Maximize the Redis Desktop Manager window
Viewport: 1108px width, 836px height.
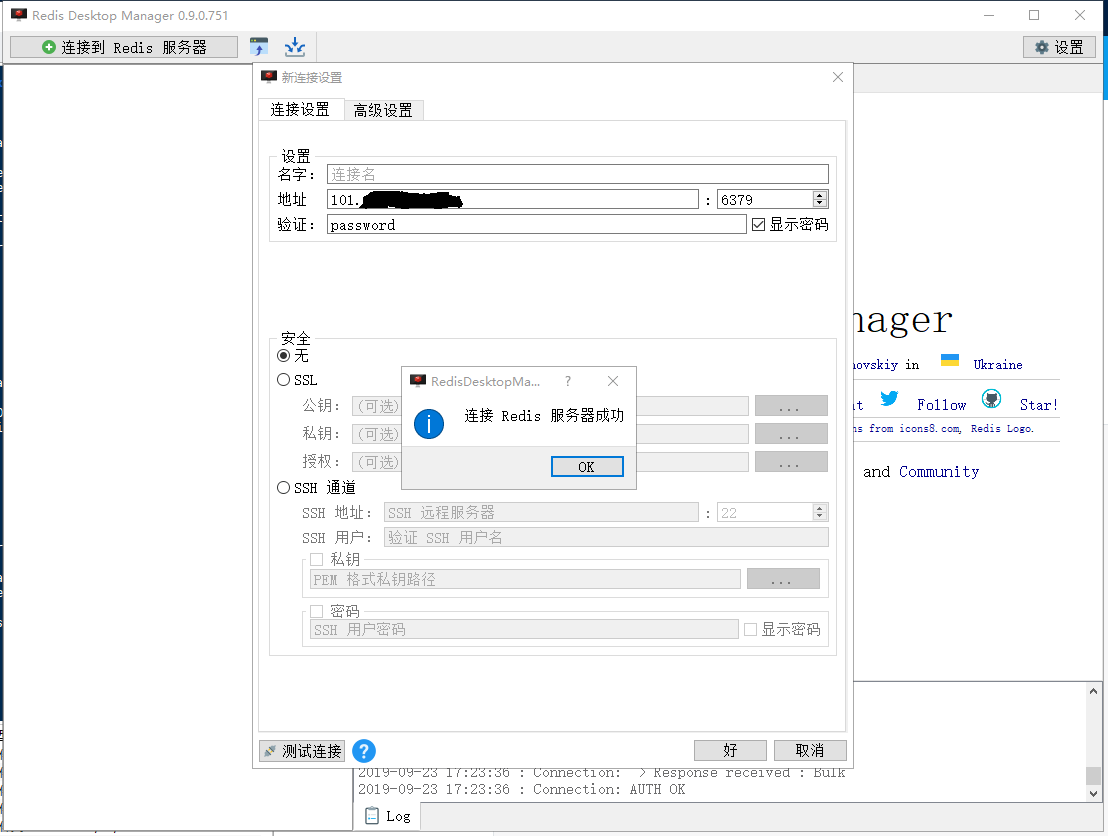point(1034,15)
